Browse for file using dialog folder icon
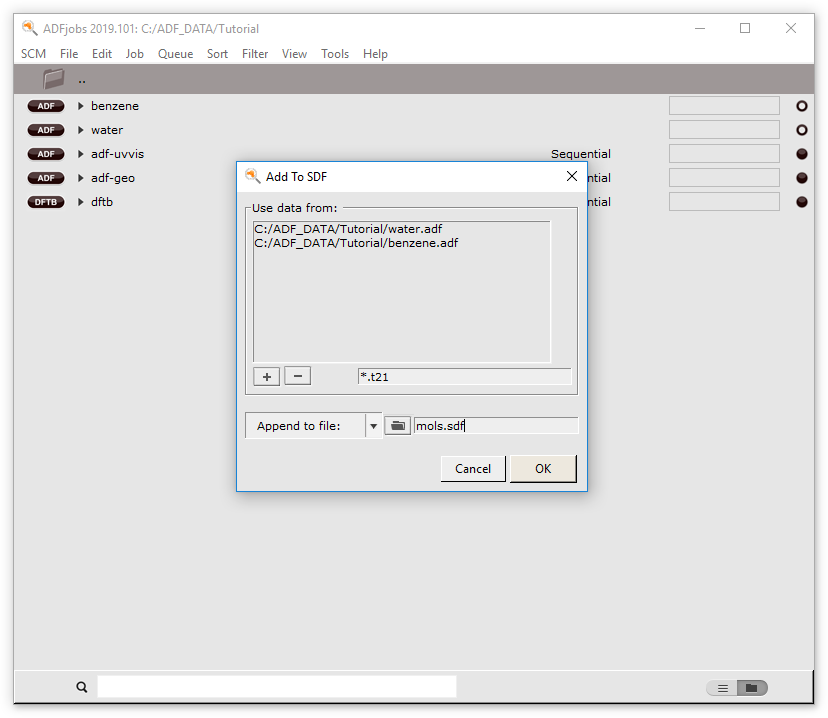 coord(397,426)
